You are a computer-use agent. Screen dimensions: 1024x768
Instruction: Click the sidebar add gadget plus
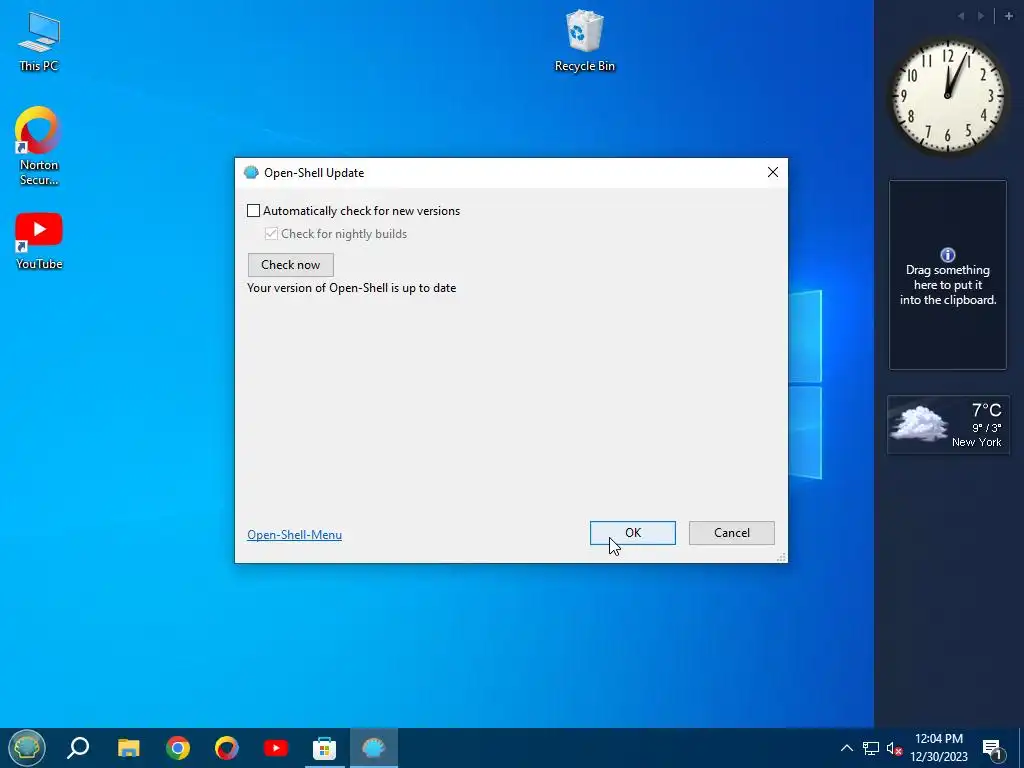[1008, 16]
